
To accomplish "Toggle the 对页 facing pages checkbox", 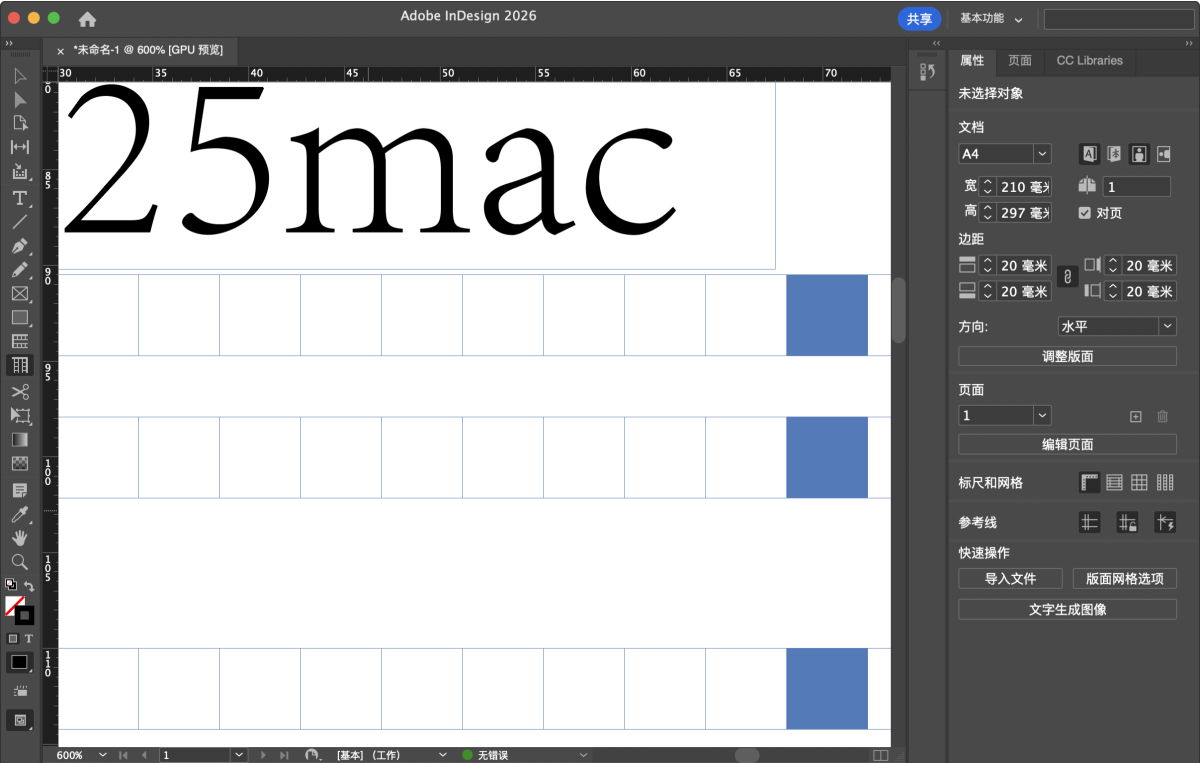I will tap(1085, 213).
